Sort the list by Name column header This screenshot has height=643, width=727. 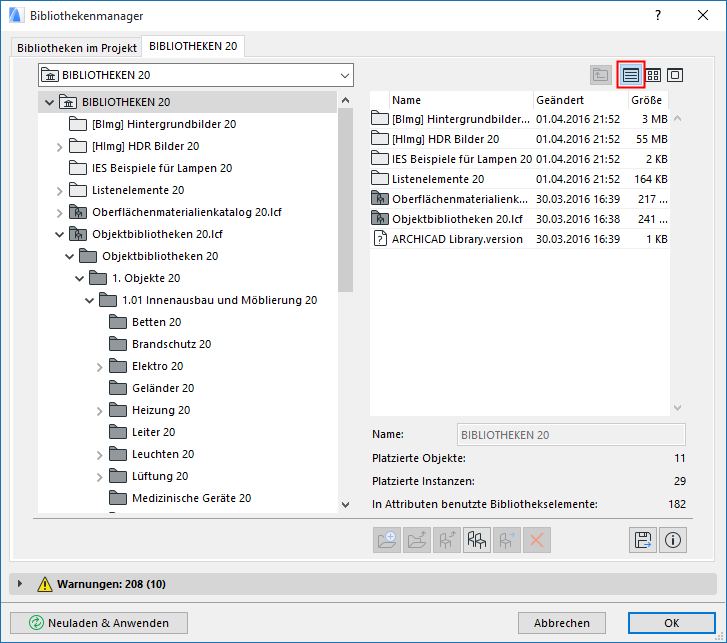(461, 100)
